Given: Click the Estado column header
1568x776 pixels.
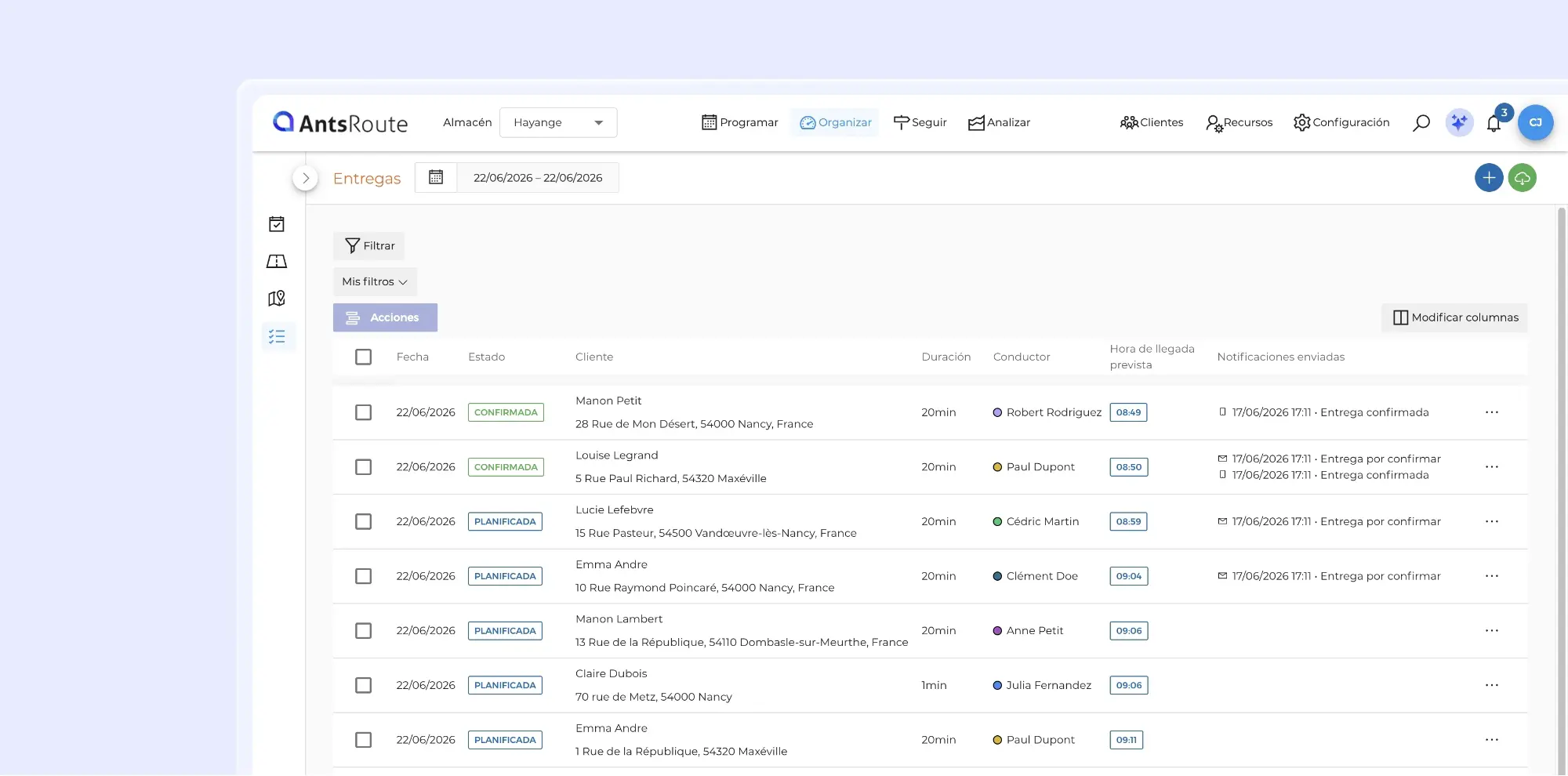Looking at the screenshot, I should (486, 357).
